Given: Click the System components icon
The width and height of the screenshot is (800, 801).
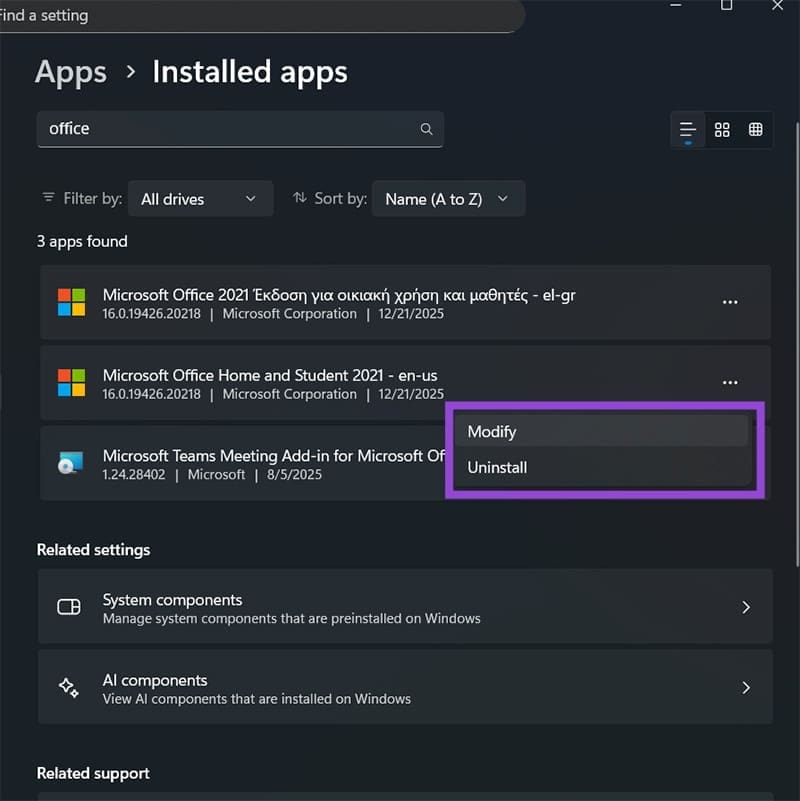Looking at the screenshot, I should click(68, 607).
